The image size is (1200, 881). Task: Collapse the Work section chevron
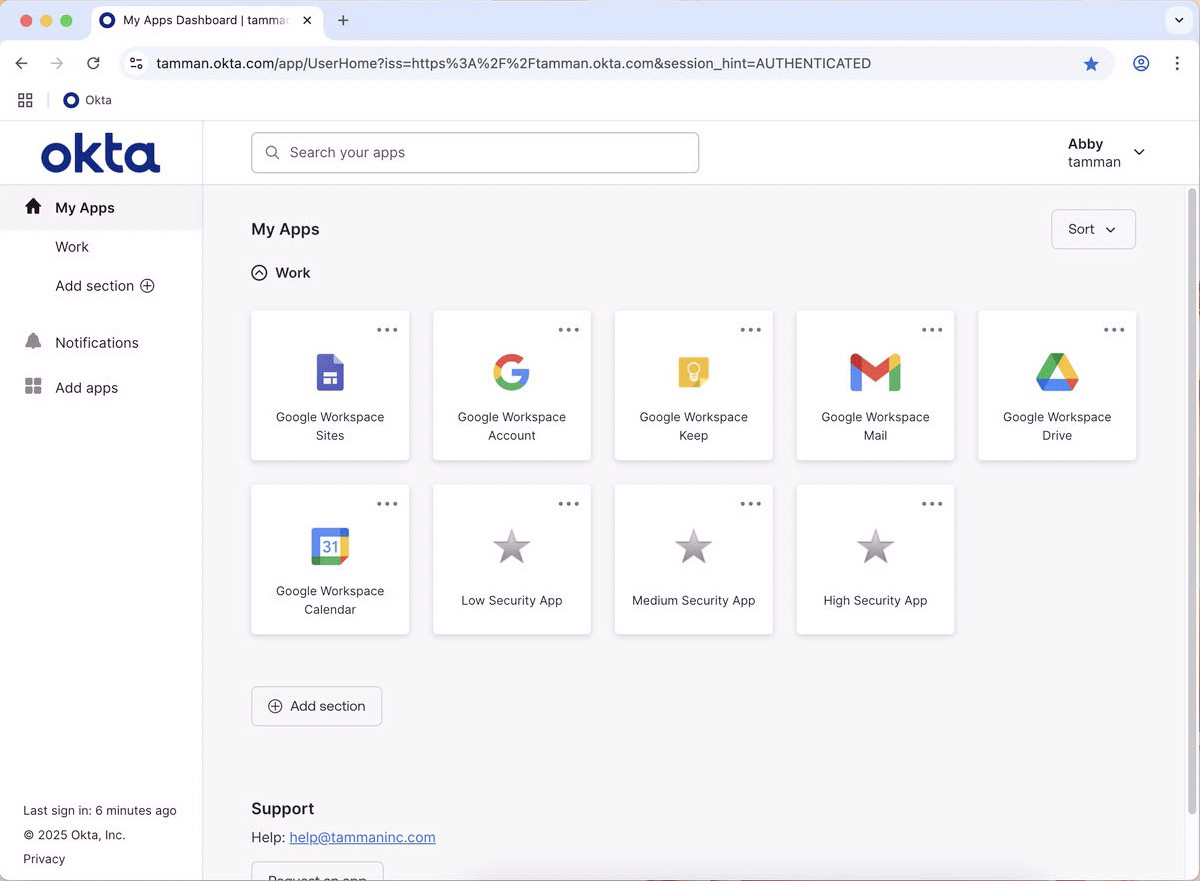coord(259,272)
